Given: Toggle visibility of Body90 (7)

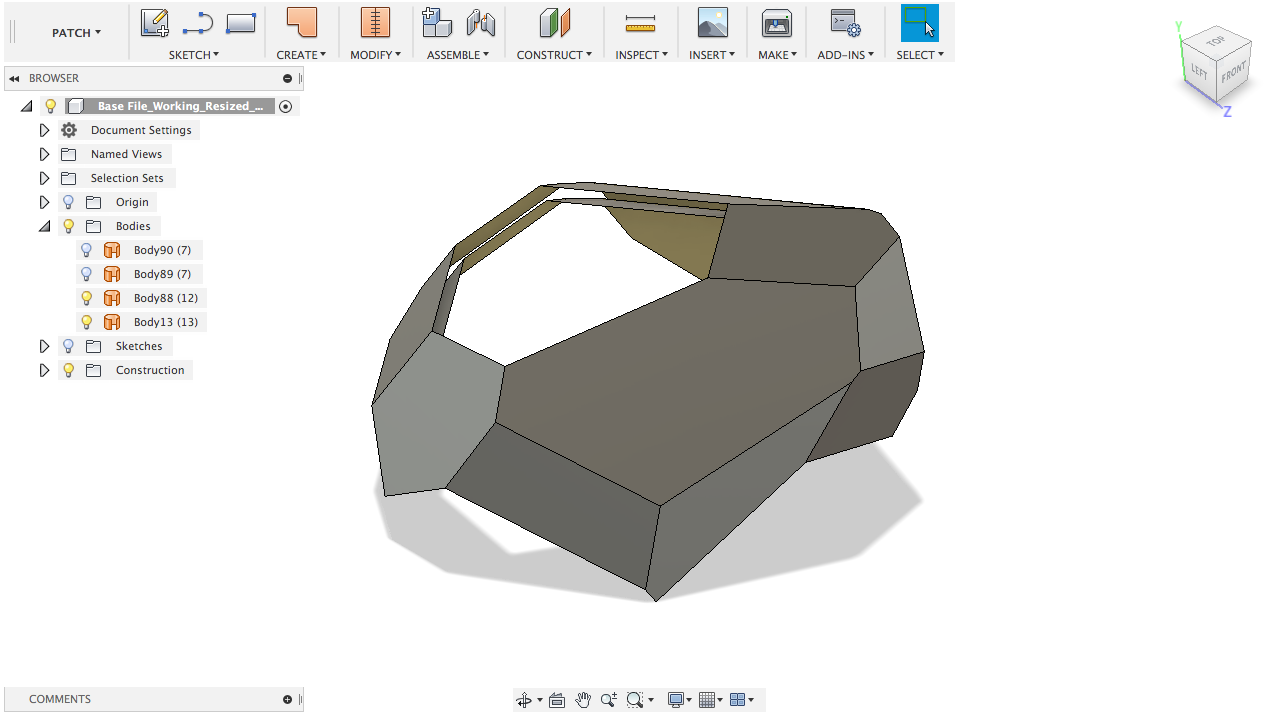Looking at the screenshot, I should (x=87, y=250).
